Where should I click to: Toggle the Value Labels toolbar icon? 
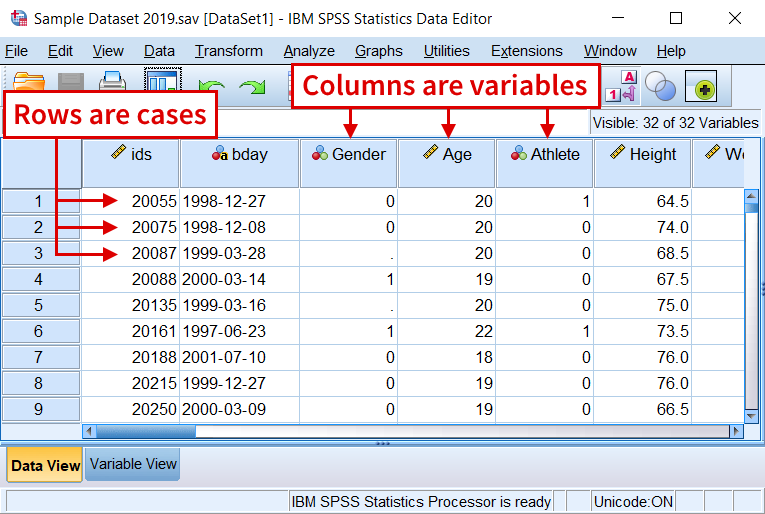[622, 86]
